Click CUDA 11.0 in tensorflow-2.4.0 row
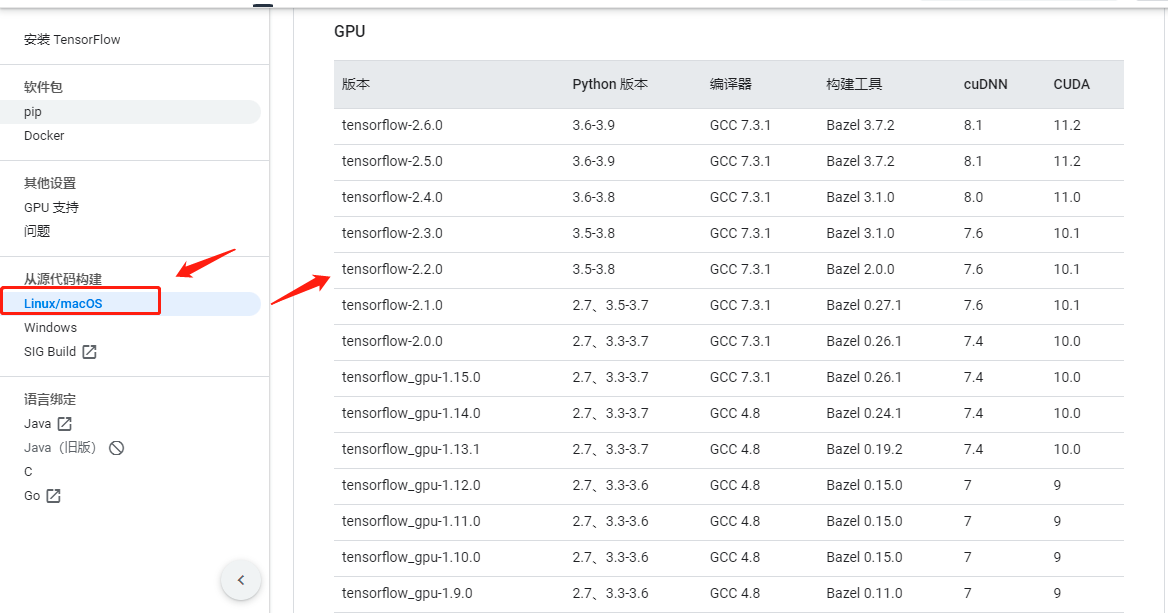The width and height of the screenshot is (1168, 613). pyautogui.click(x=1067, y=197)
